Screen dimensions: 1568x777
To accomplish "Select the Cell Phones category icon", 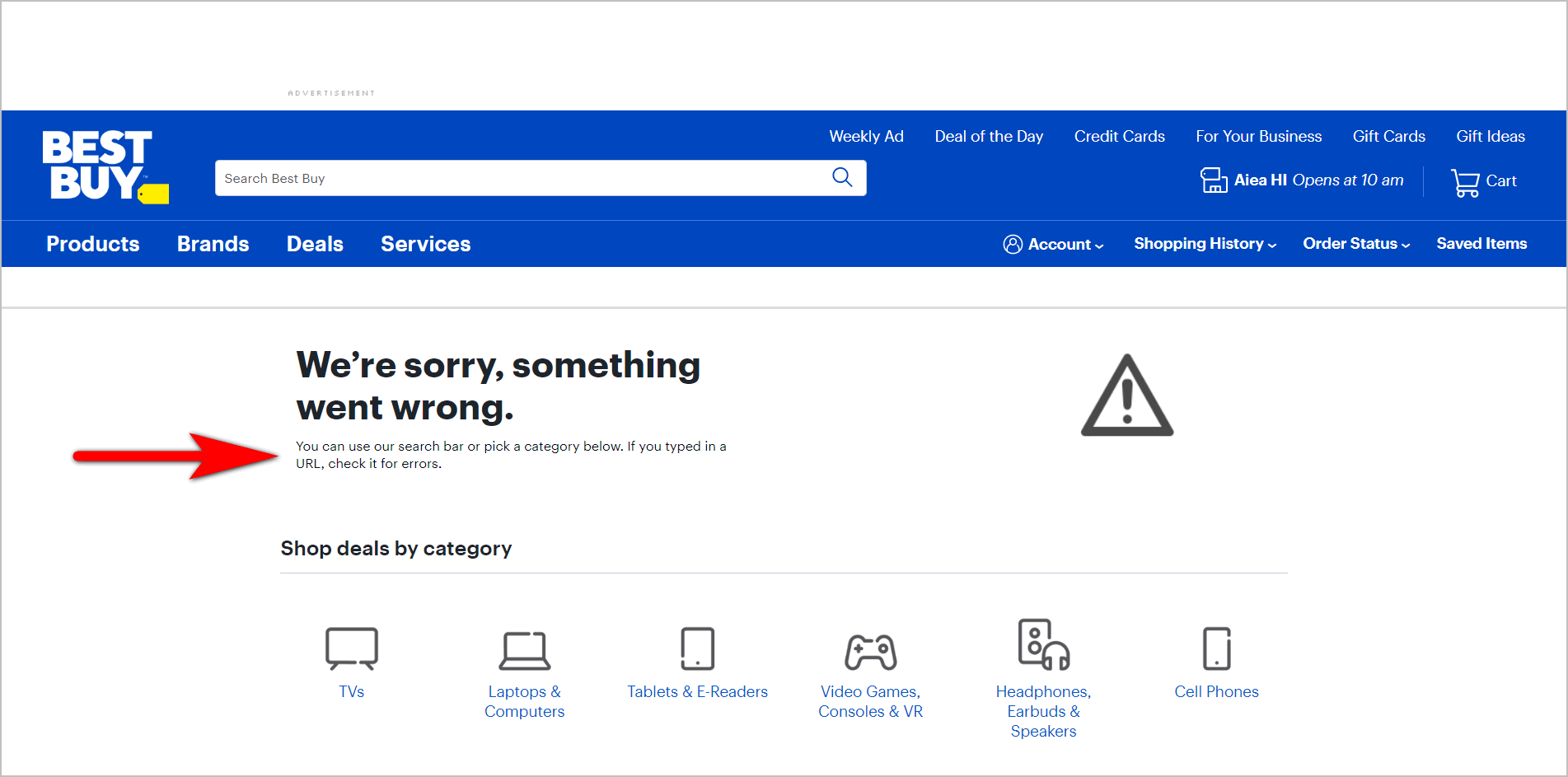I will click(x=1216, y=648).
